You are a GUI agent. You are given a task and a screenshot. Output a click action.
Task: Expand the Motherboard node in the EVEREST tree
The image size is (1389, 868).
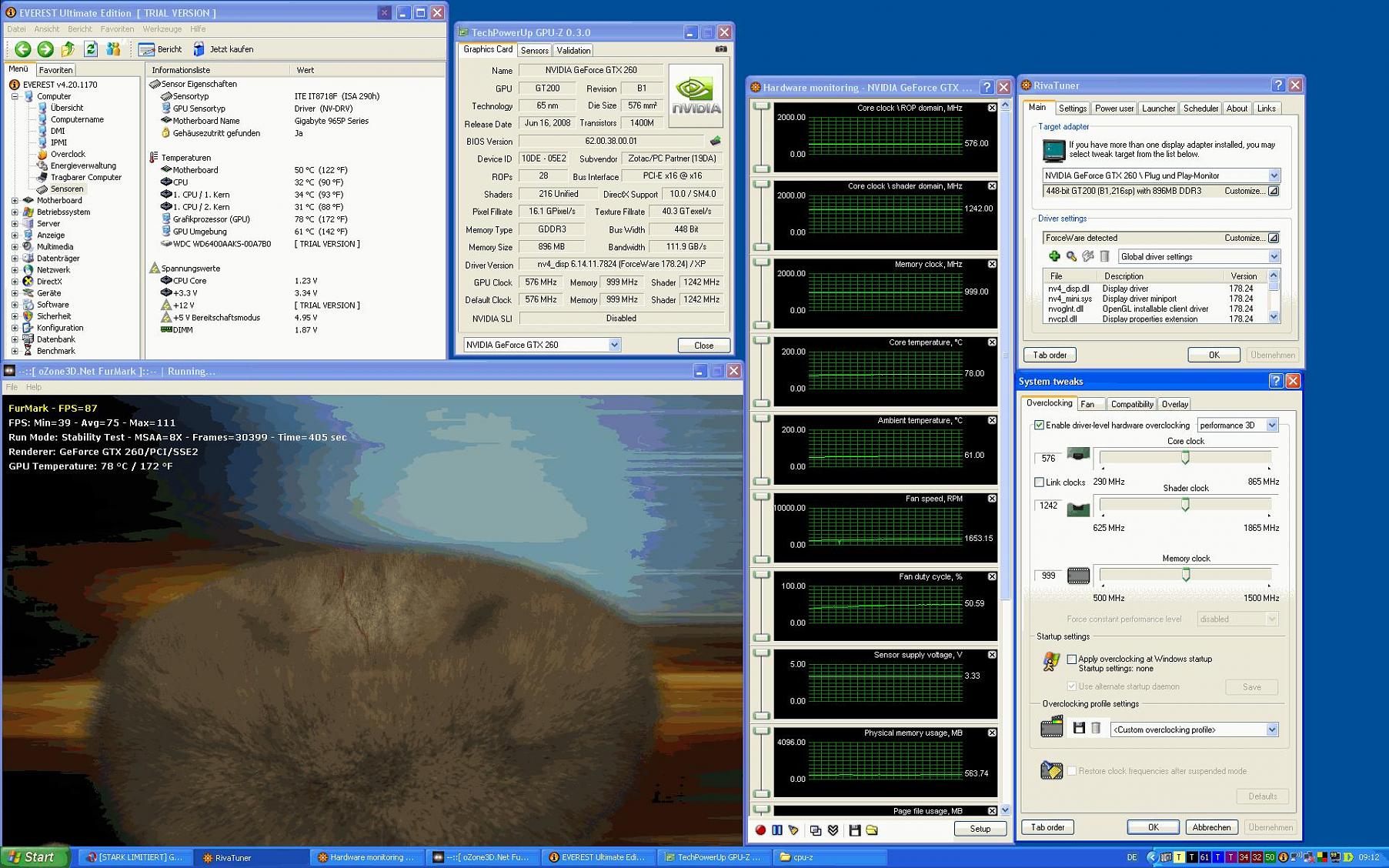pos(15,200)
